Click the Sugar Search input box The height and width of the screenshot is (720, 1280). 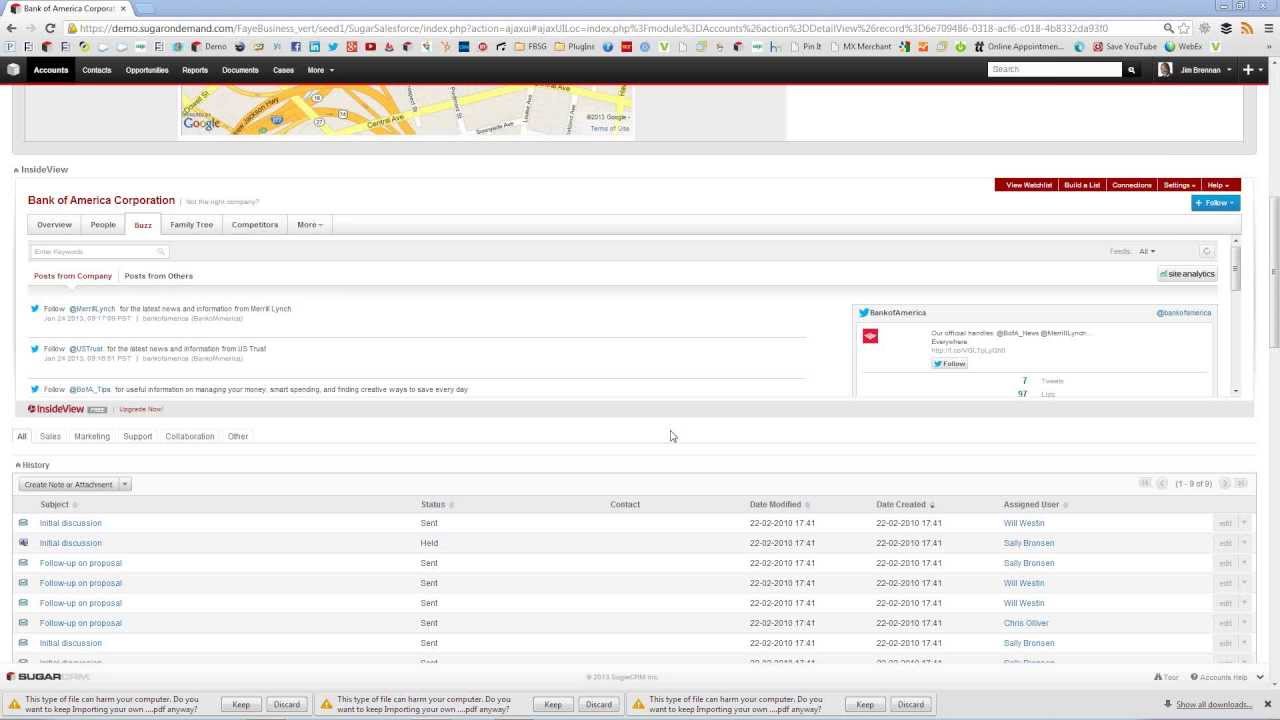pyautogui.click(x=1055, y=69)
